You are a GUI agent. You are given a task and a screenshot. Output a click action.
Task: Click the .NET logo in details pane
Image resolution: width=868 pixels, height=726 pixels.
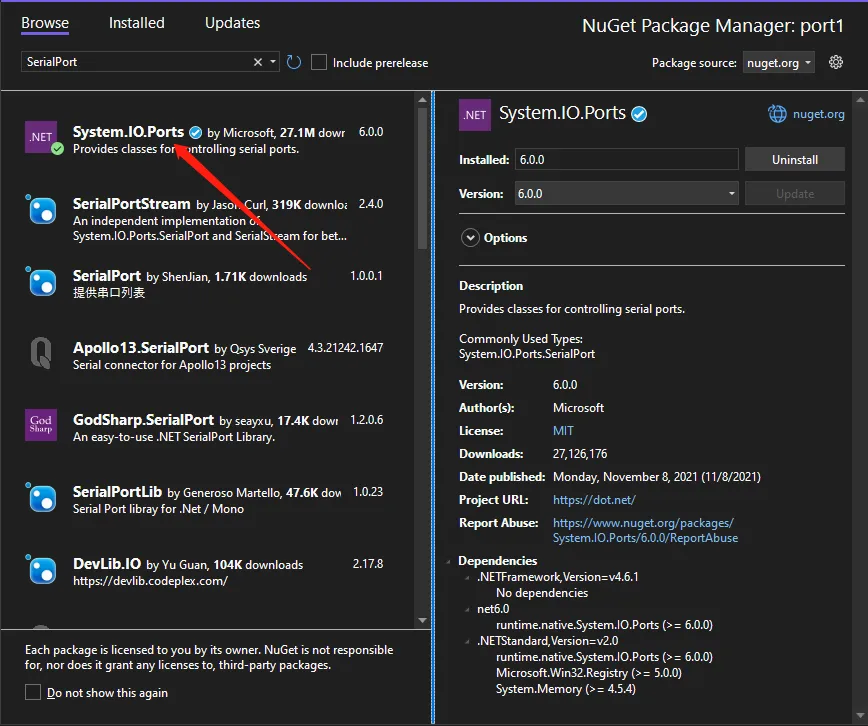point(475,115)
